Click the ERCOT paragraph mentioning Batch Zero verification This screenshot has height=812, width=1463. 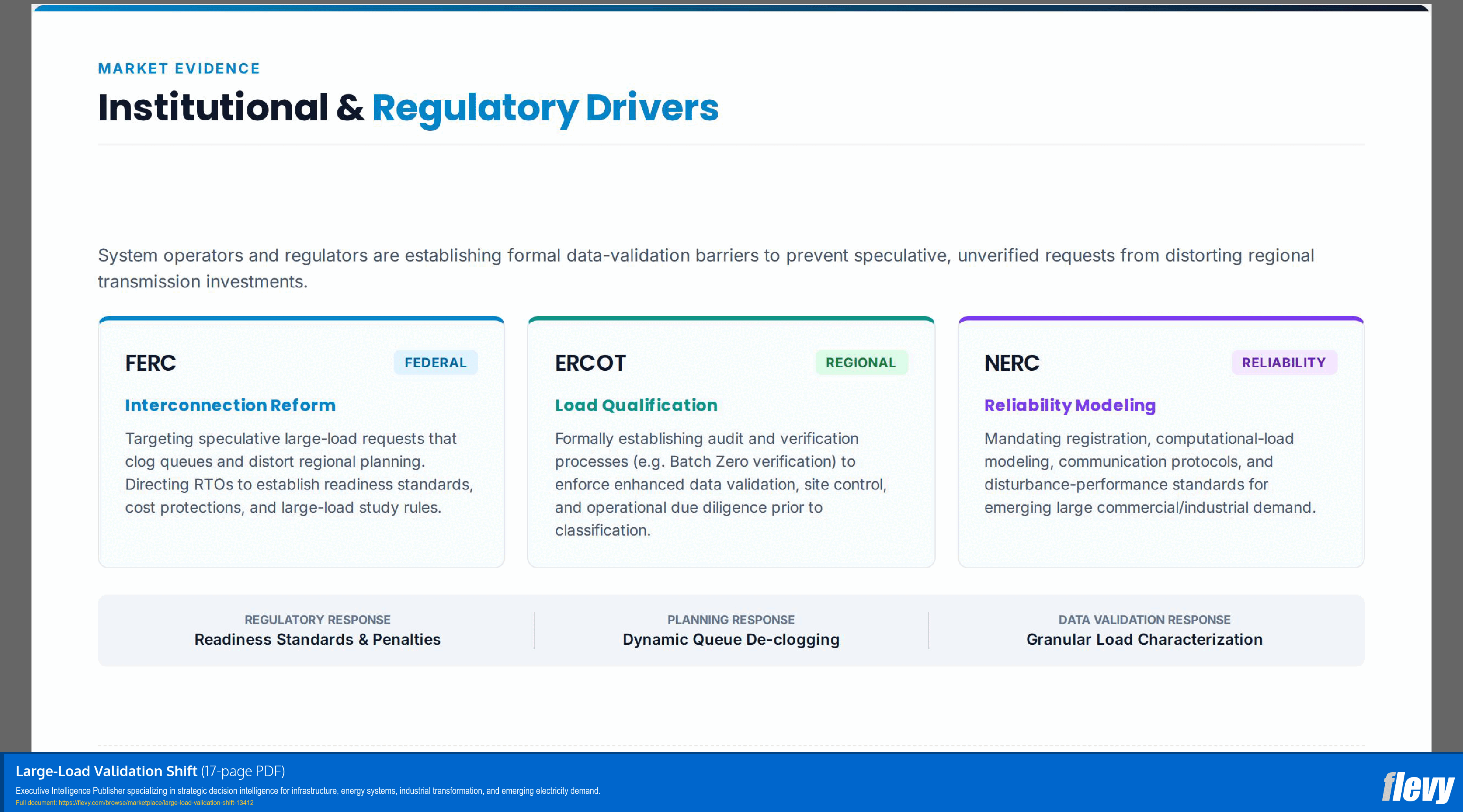(721, 484)
